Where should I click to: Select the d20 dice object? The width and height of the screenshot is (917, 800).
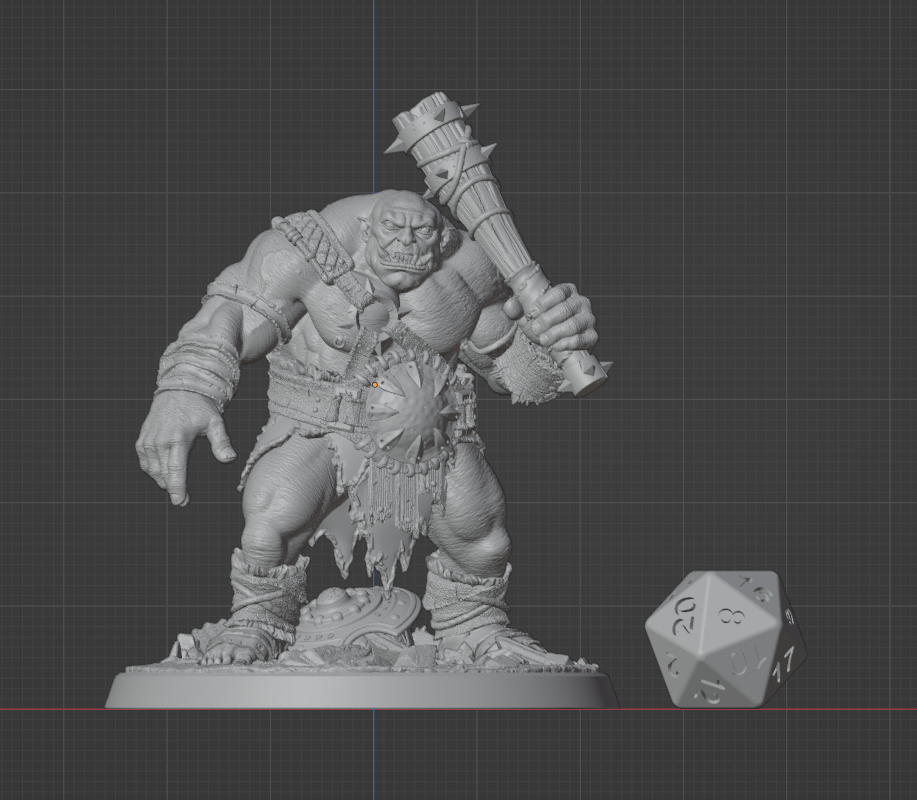click(725, 639)
